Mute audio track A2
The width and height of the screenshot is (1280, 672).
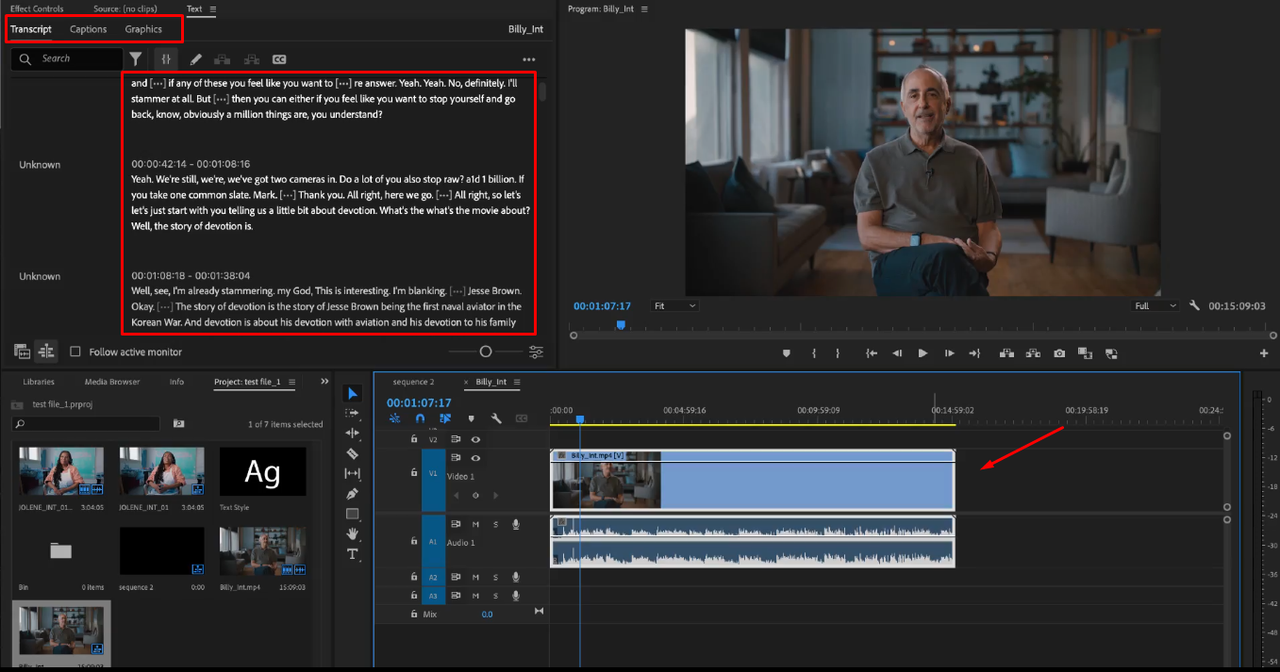(475, 577)
